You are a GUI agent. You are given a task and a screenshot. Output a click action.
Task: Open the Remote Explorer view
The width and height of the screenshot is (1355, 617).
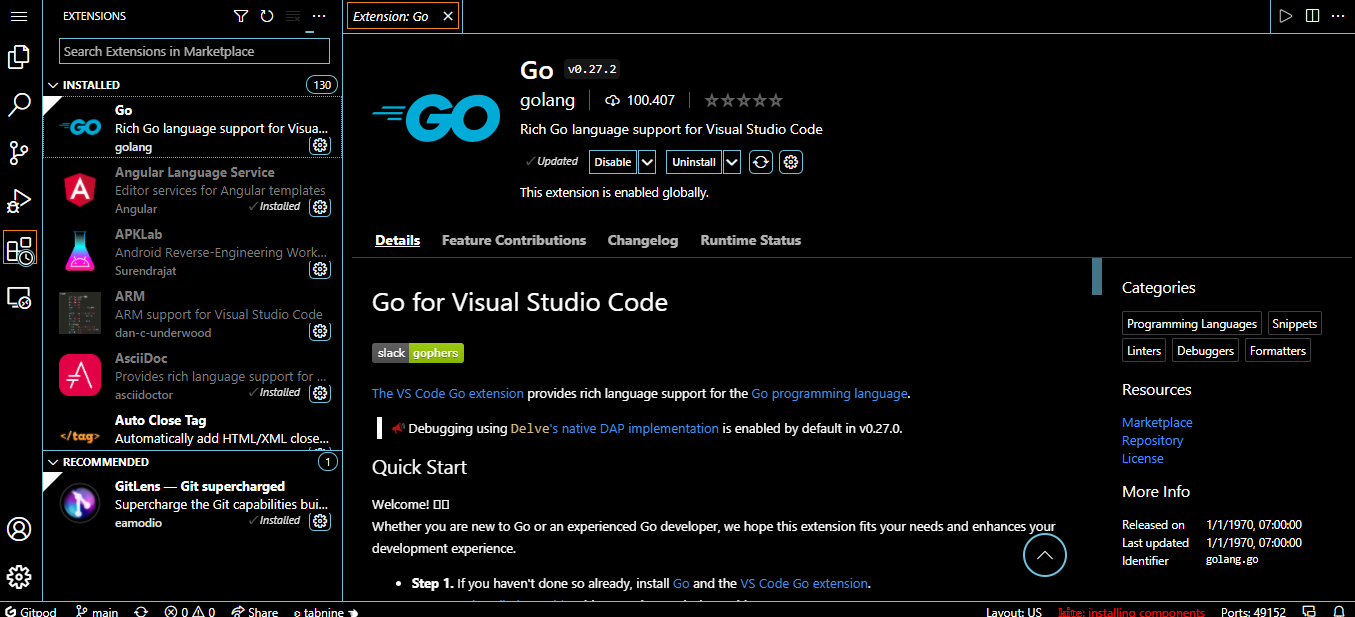point(19,297)
